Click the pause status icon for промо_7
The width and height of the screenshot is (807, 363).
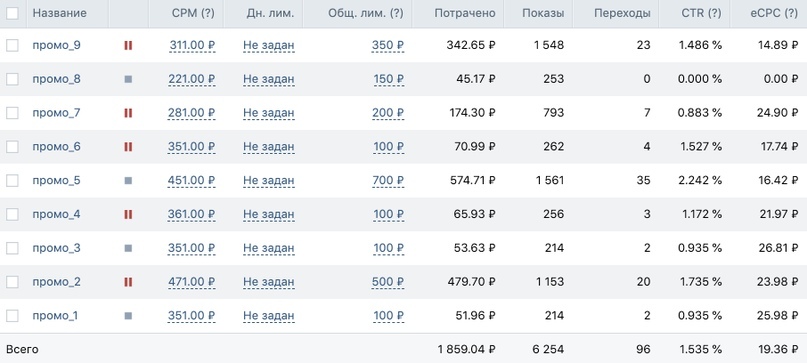[128, 113]
